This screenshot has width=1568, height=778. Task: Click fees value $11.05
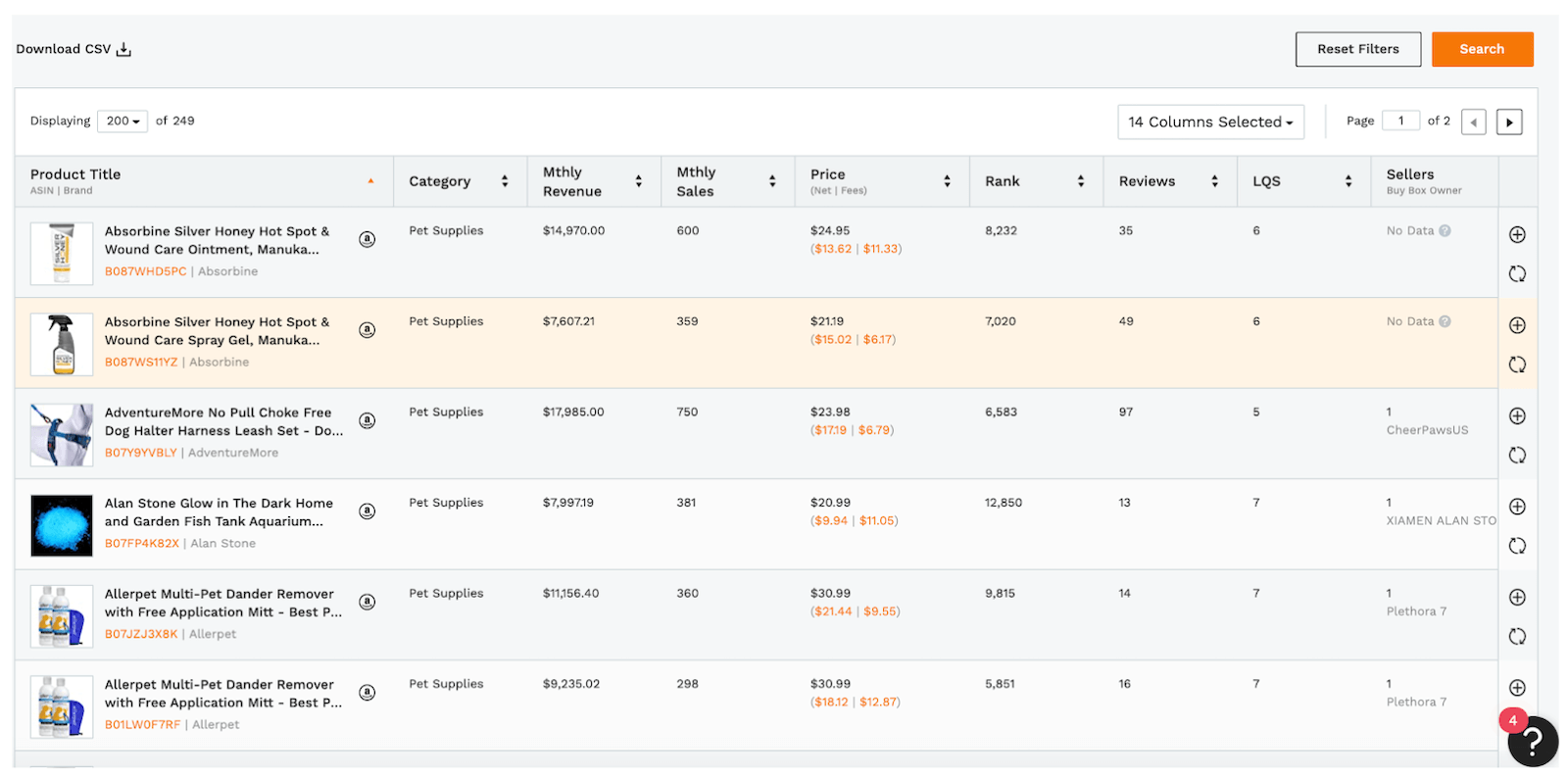point(877,521)
